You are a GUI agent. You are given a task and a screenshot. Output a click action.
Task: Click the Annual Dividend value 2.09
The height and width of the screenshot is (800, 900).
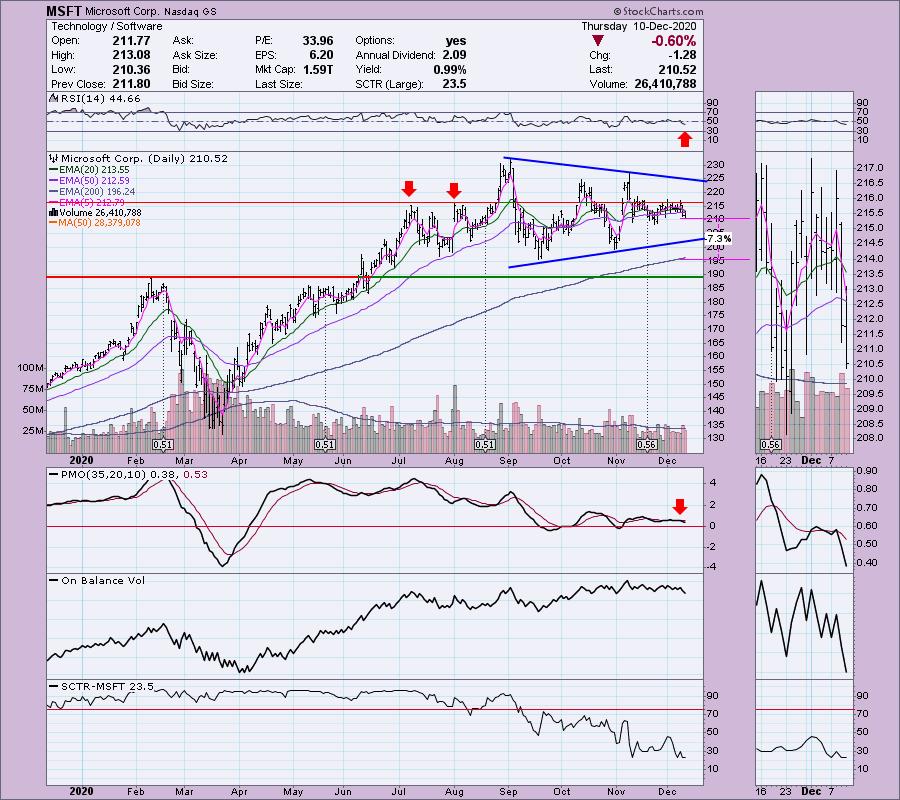coord(454,55)
